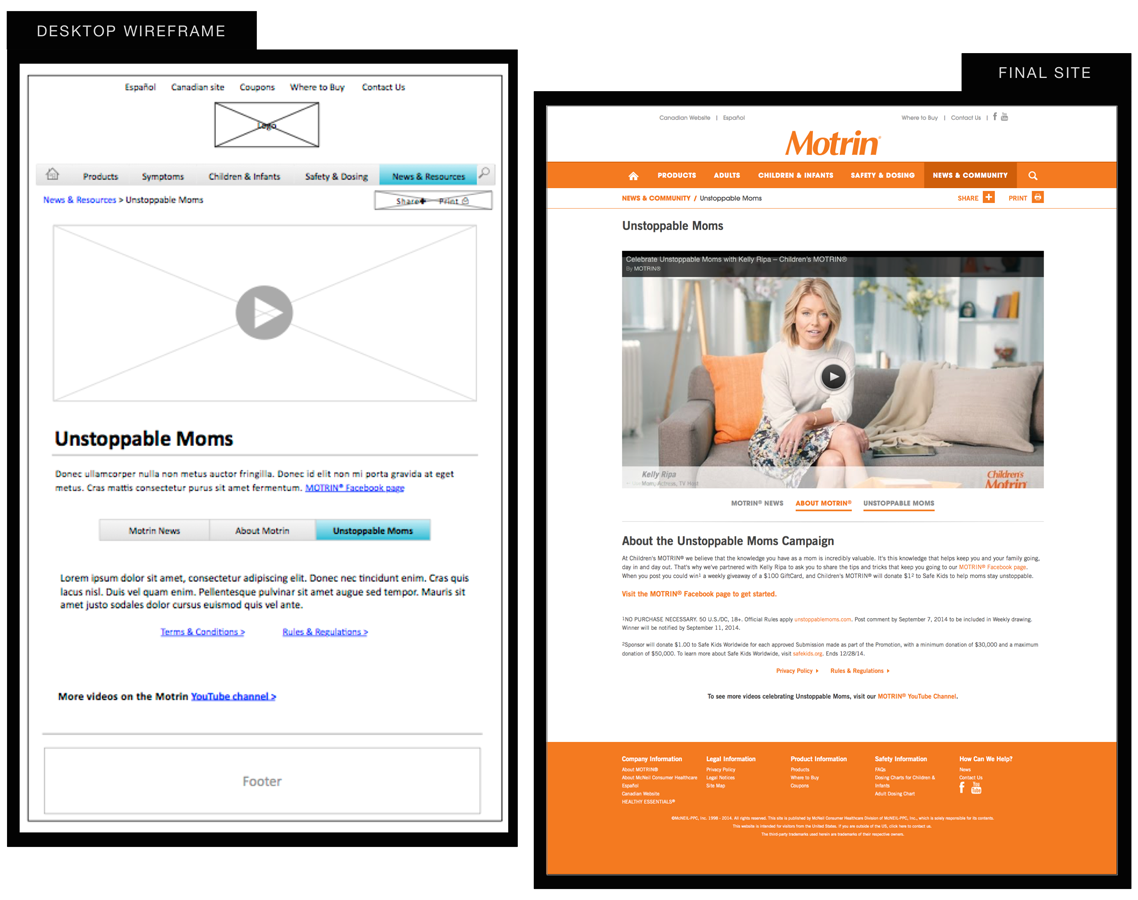Image resolution: width=1138 pixels, height=900 pixels.
Task: Click HEALTHY ESSENTIALS® in footer
Action: pos(648,801)
